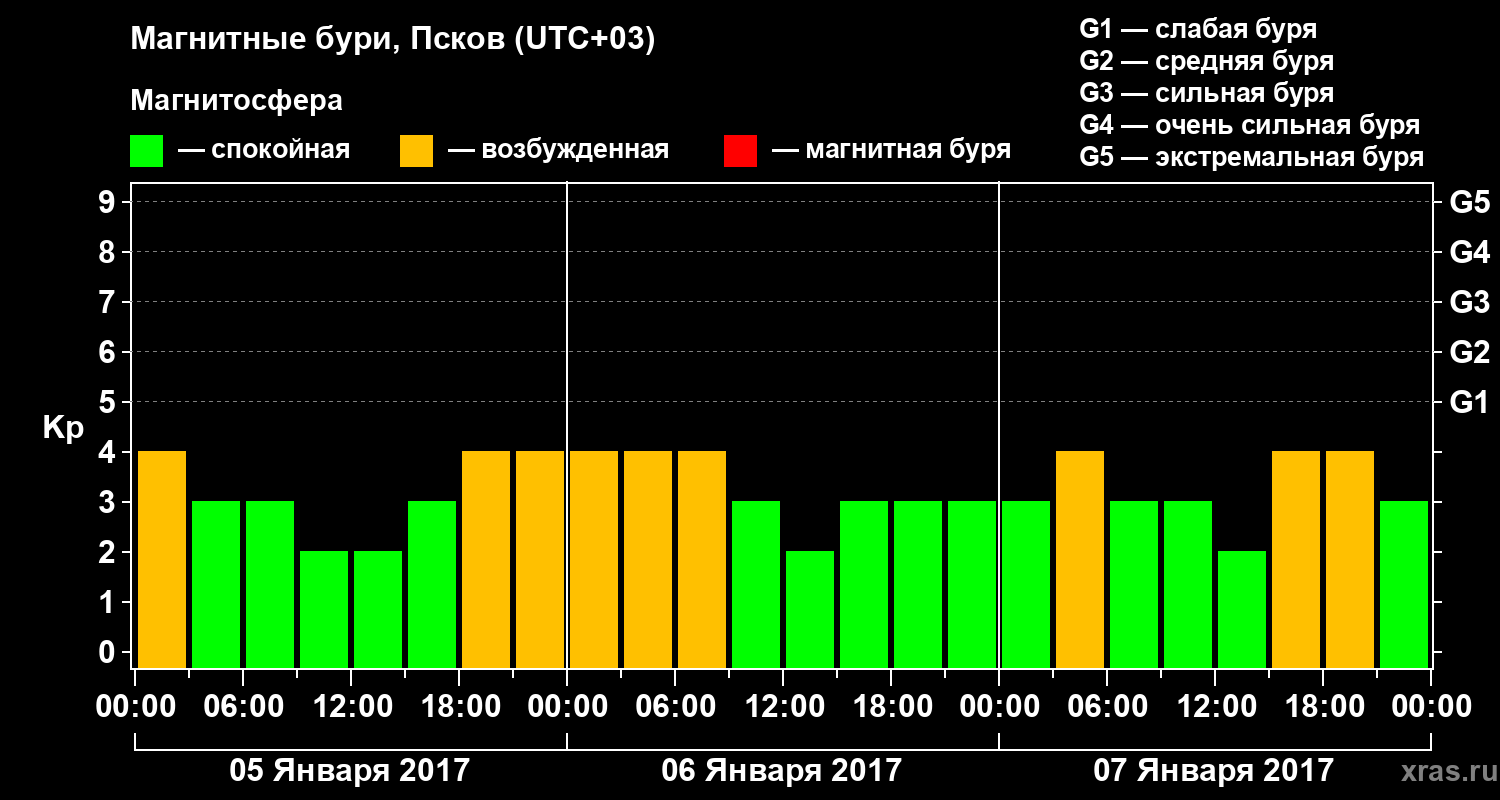Image resolution: width=1500 pixels, height=800 pixels.
Task: Click the G3 right-axis label
Action: coord(1470,303)
